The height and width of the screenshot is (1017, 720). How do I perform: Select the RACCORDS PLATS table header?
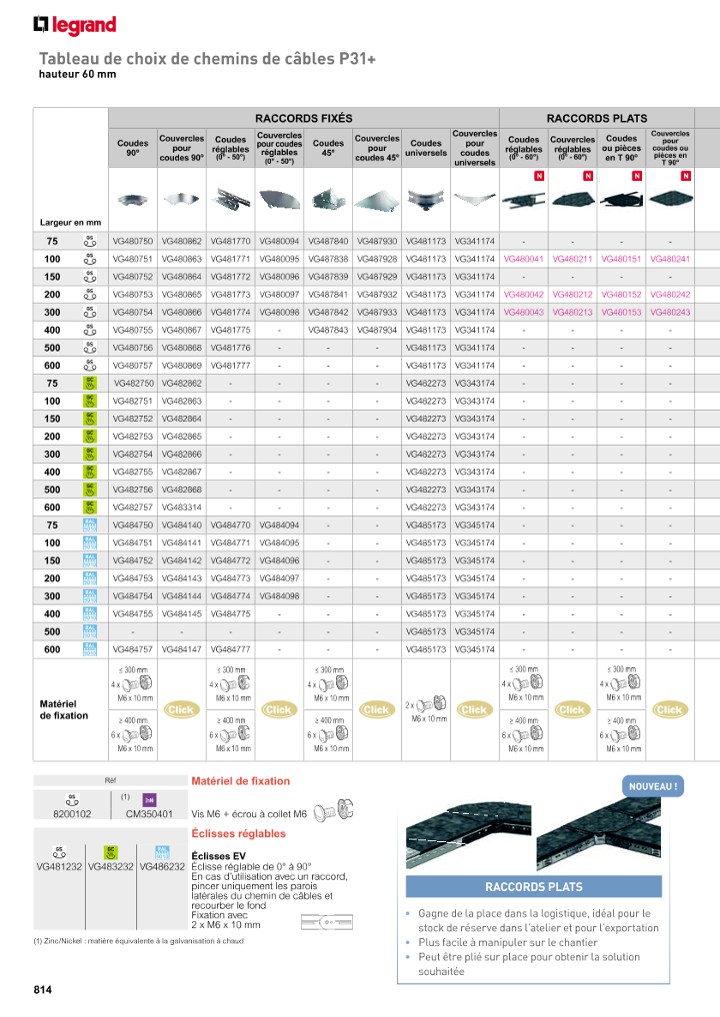(x=597, y=118)
